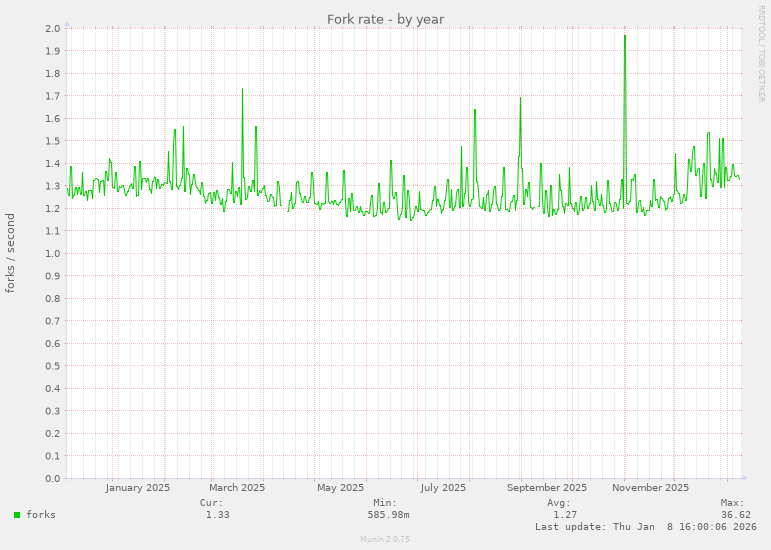Select the January 2025 x-axis label
The width and height of the screenshot is (771, 550).
(138, 488)
